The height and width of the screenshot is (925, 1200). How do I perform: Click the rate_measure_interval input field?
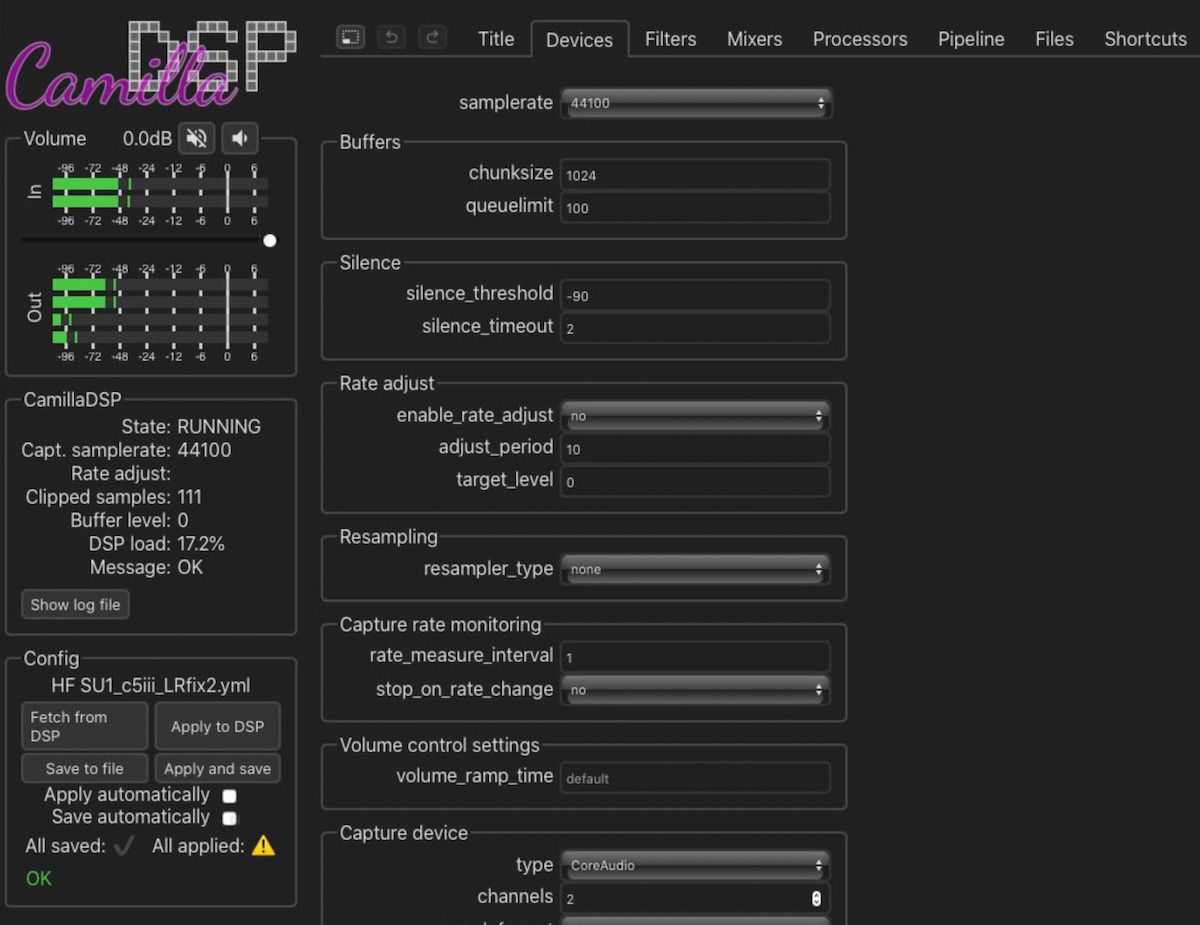click(x=695, y=657)
